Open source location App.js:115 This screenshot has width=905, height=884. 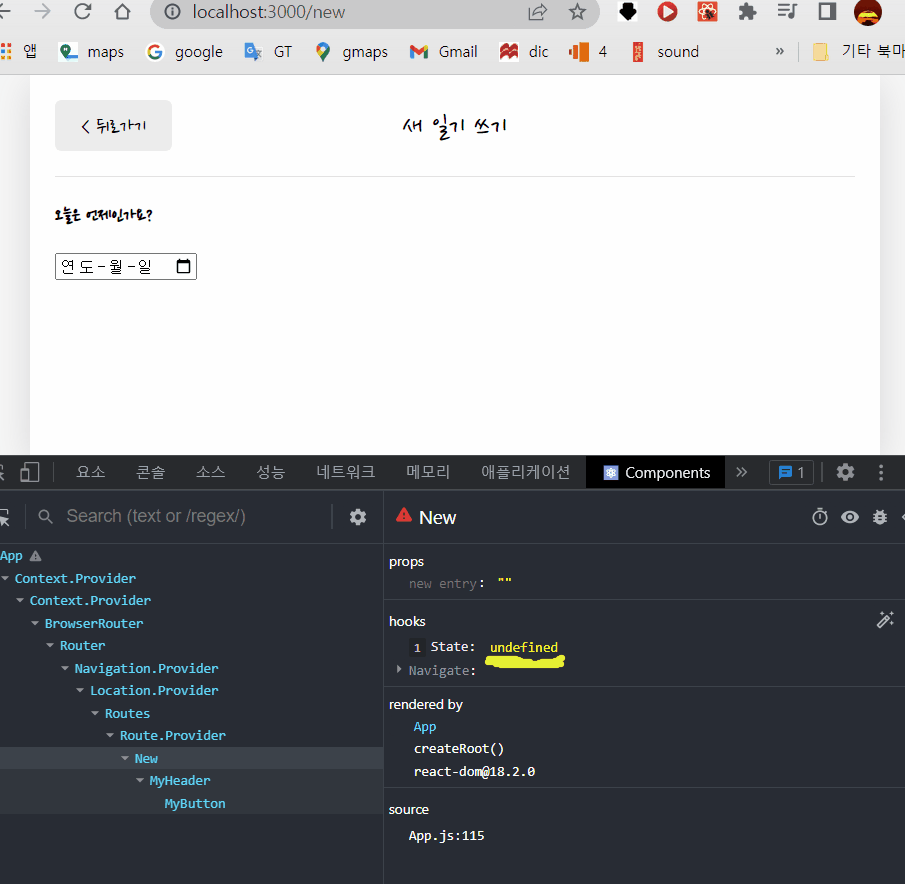pyautogui.click(x=446, y=835)
